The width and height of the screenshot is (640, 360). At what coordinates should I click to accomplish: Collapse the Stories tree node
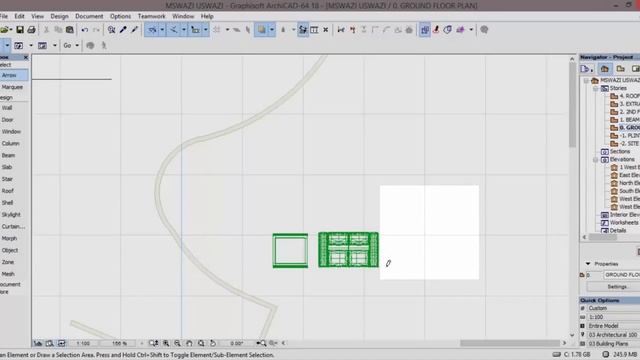point(596,88)
